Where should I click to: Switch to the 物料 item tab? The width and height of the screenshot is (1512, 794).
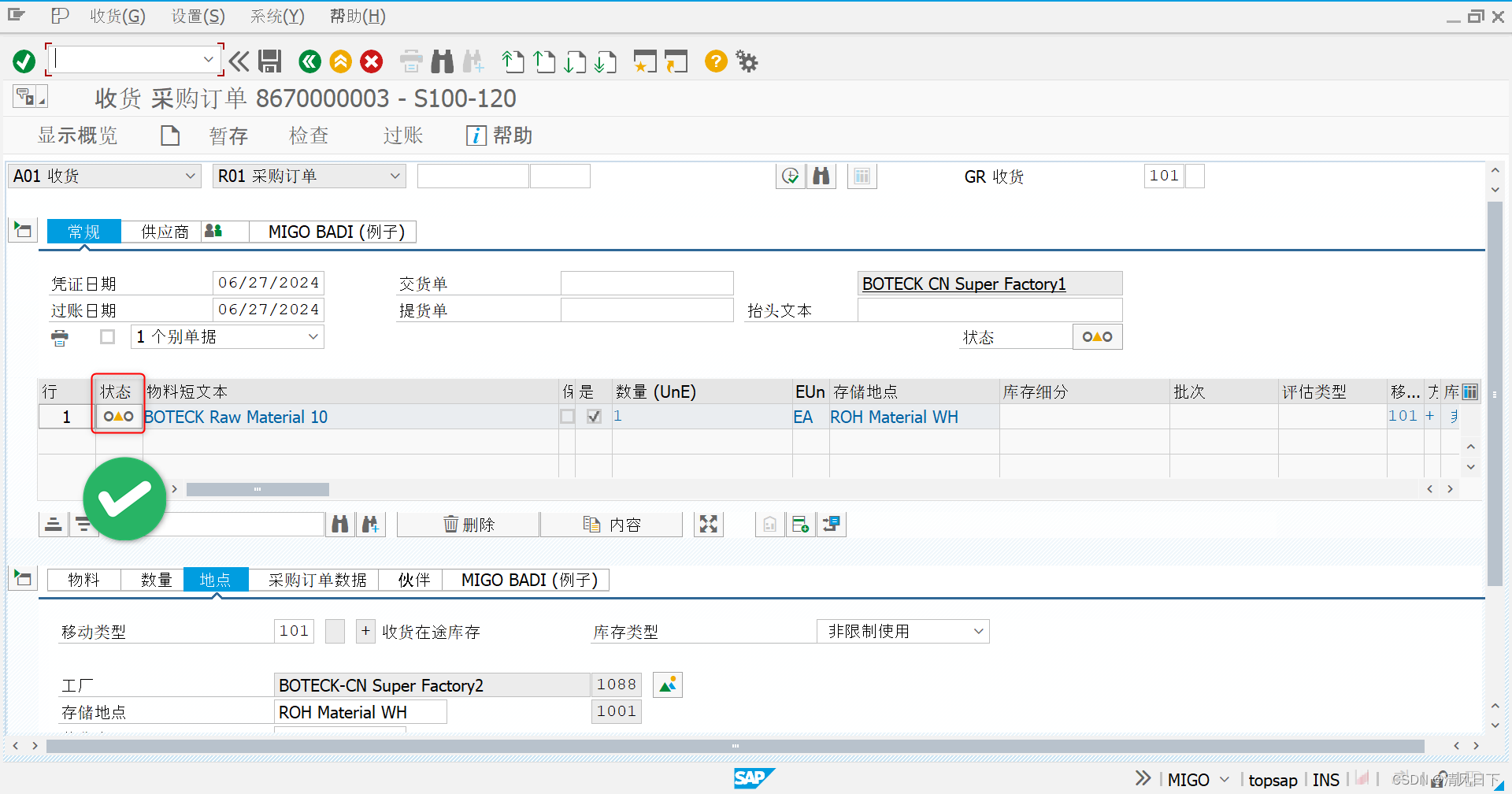(83, 580)
